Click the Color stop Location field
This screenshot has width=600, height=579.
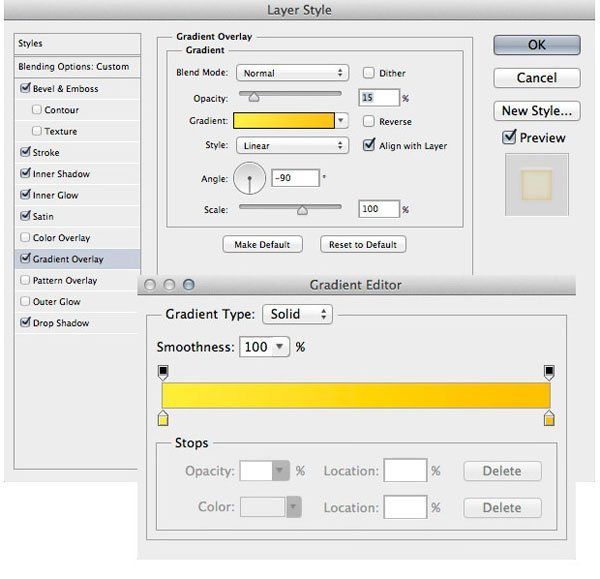pyautogui.click(x=405, y=507)
